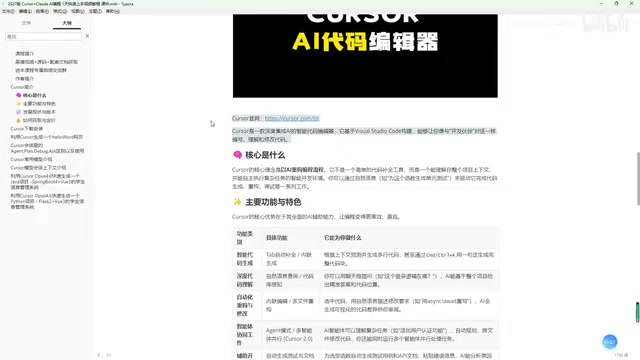Open the cursor.com official site link
The width and height of the screenshot is (640, 360).
pyautogui.click(x=292, y=118)
